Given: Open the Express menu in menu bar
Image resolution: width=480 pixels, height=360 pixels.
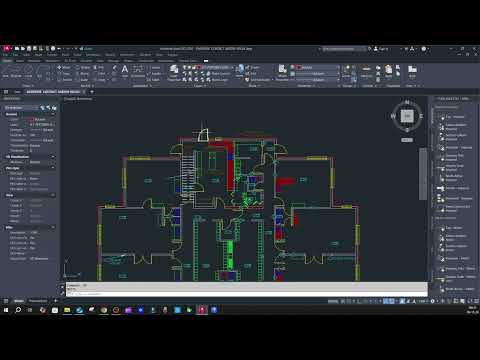Looking at the screenshot, I should (172, 55).
